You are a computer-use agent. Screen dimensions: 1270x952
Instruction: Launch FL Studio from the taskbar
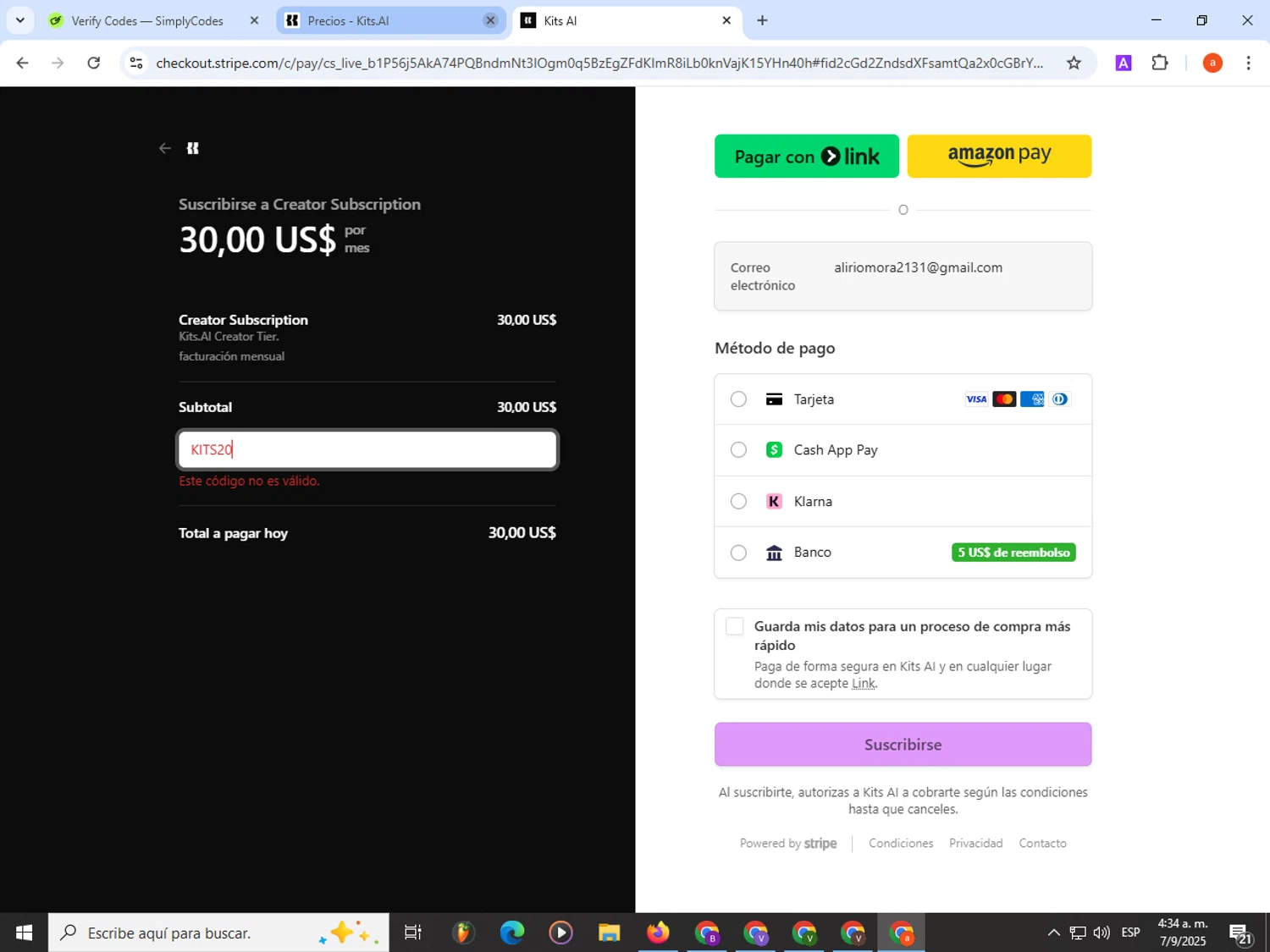pos(463,933)
